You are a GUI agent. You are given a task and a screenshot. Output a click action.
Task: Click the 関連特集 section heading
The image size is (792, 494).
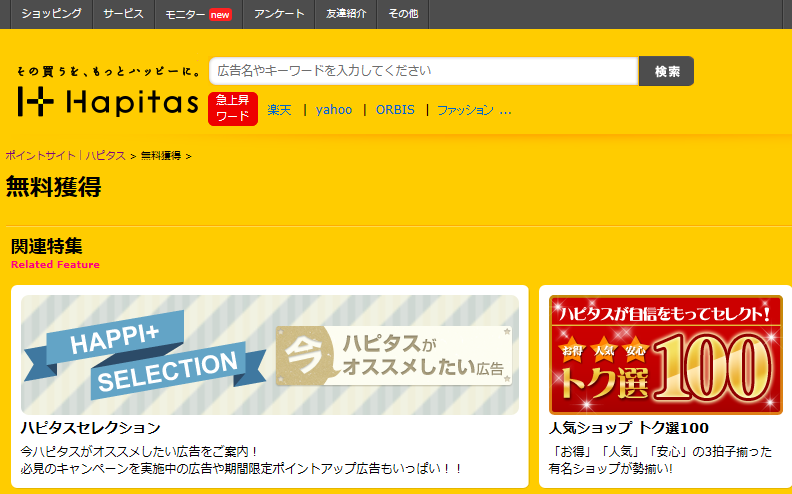(x=46, y=246)
